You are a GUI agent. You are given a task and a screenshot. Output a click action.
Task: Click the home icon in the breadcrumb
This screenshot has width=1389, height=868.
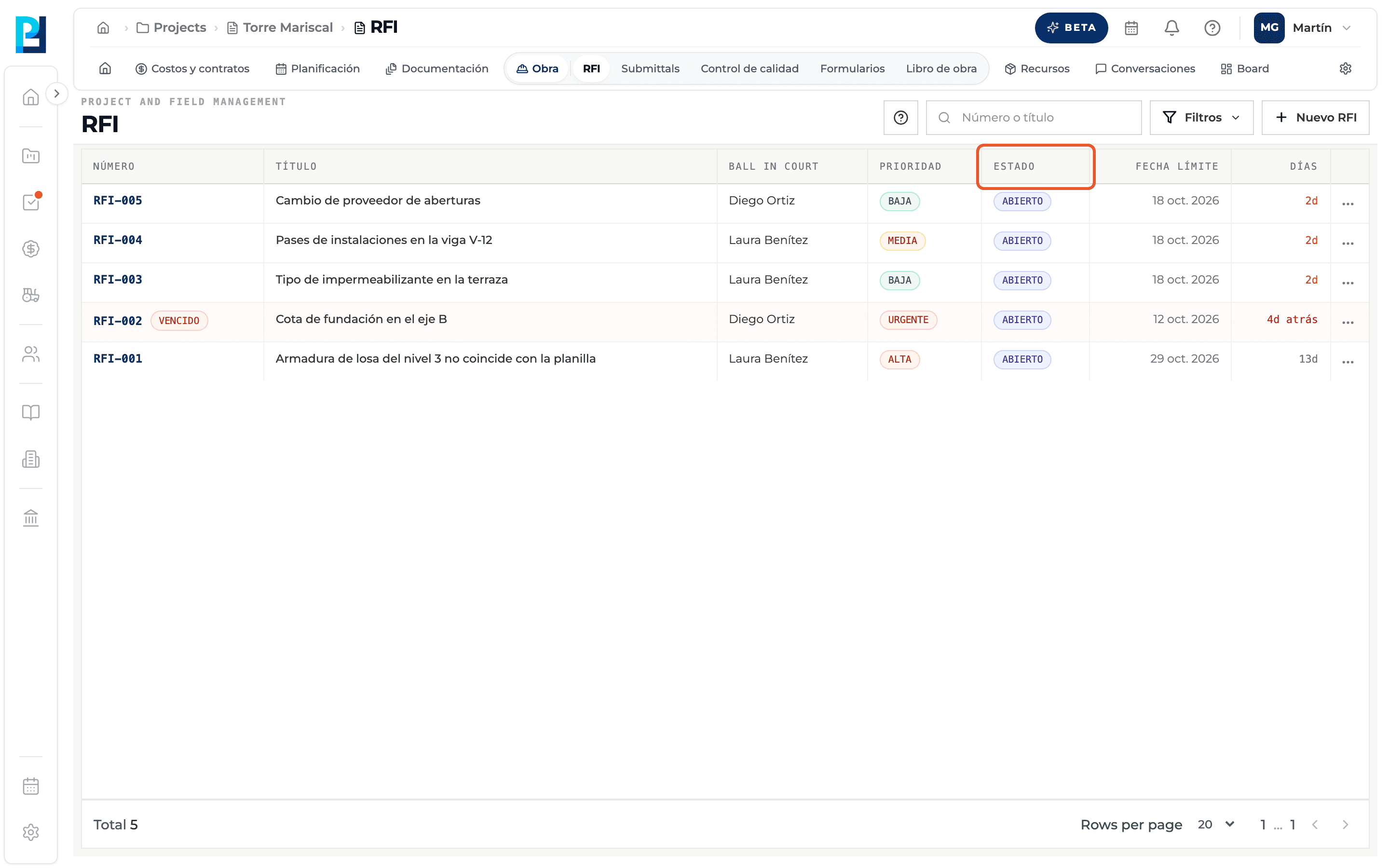point(103,27)
